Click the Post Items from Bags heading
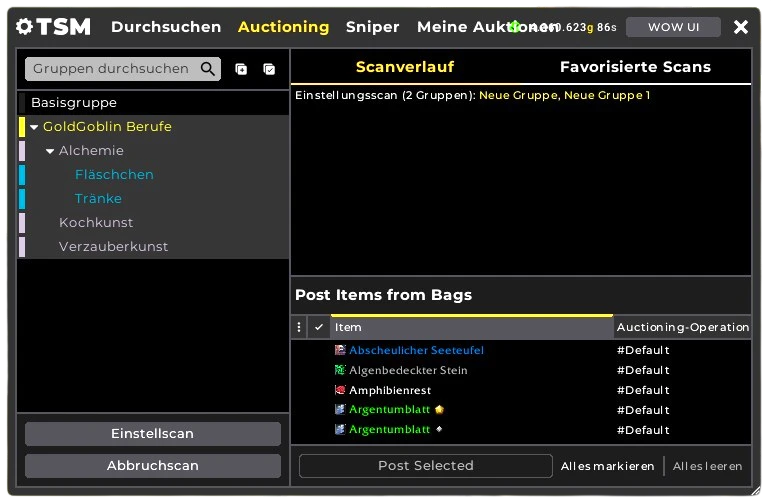Viewport: 771px width, 504px height. 383,295
